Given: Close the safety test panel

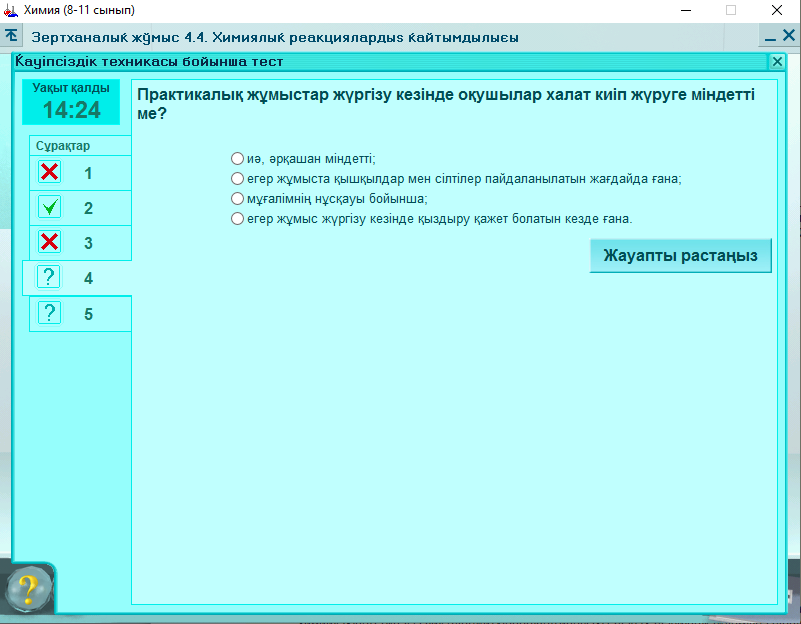Looking at the screenshot, I should point(777,62).
